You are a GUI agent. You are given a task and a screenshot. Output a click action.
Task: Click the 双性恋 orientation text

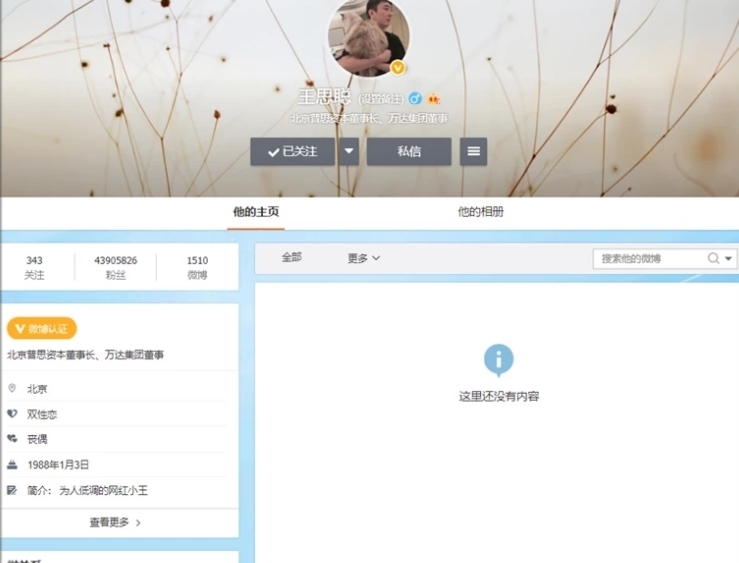pyautogui.click(x=42, y=414)
